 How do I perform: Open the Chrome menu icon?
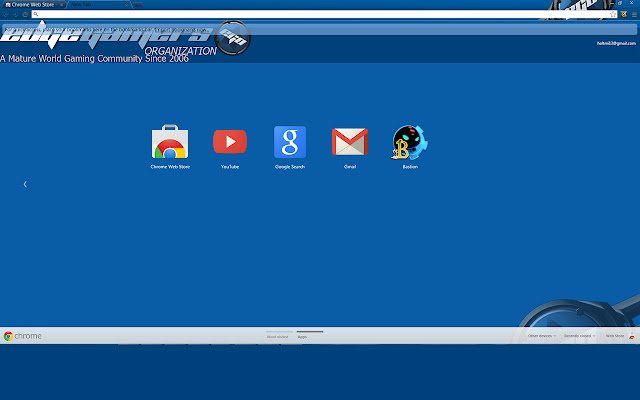634,14
